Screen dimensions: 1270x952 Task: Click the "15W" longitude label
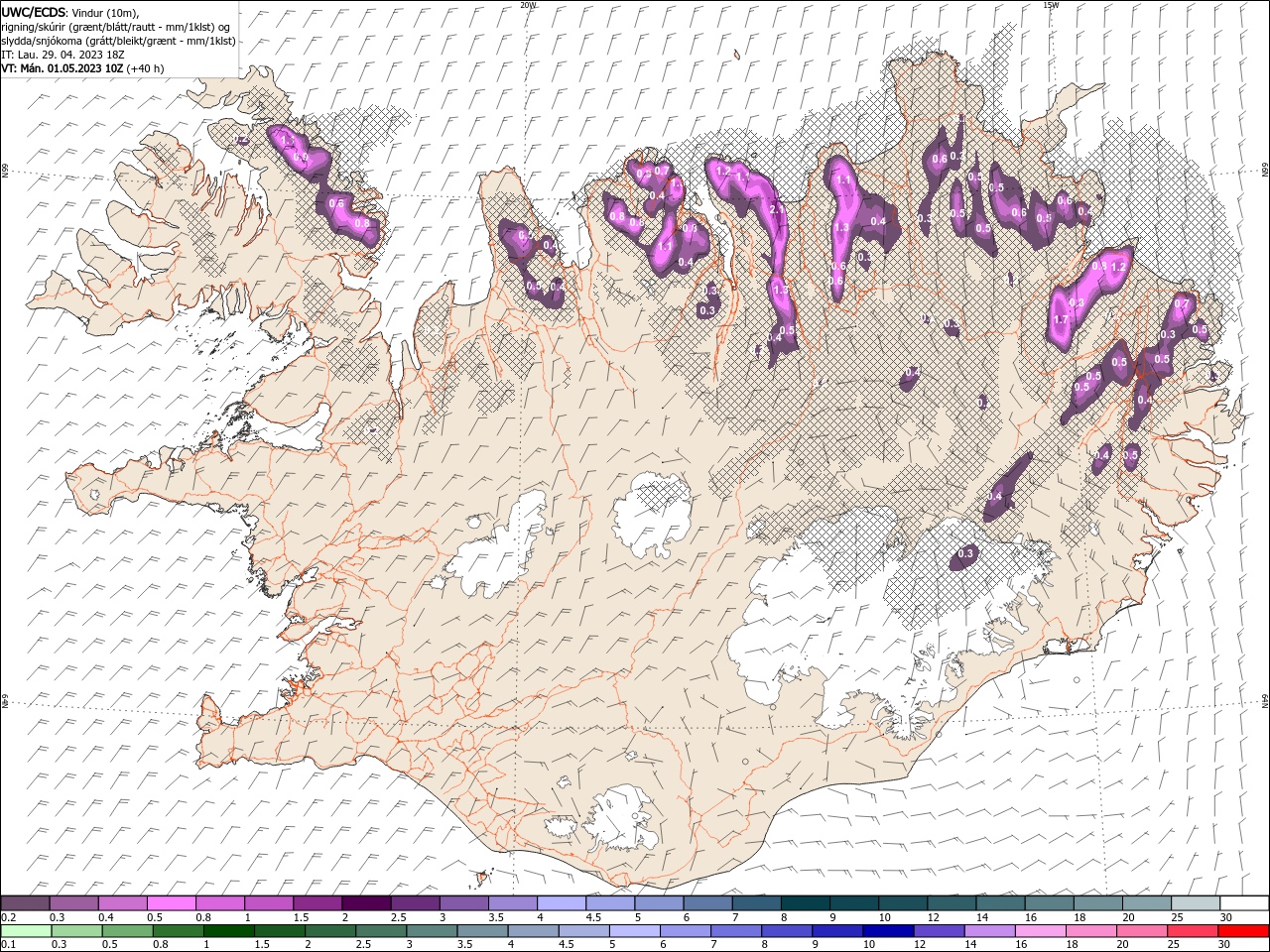coord(1051,5)
